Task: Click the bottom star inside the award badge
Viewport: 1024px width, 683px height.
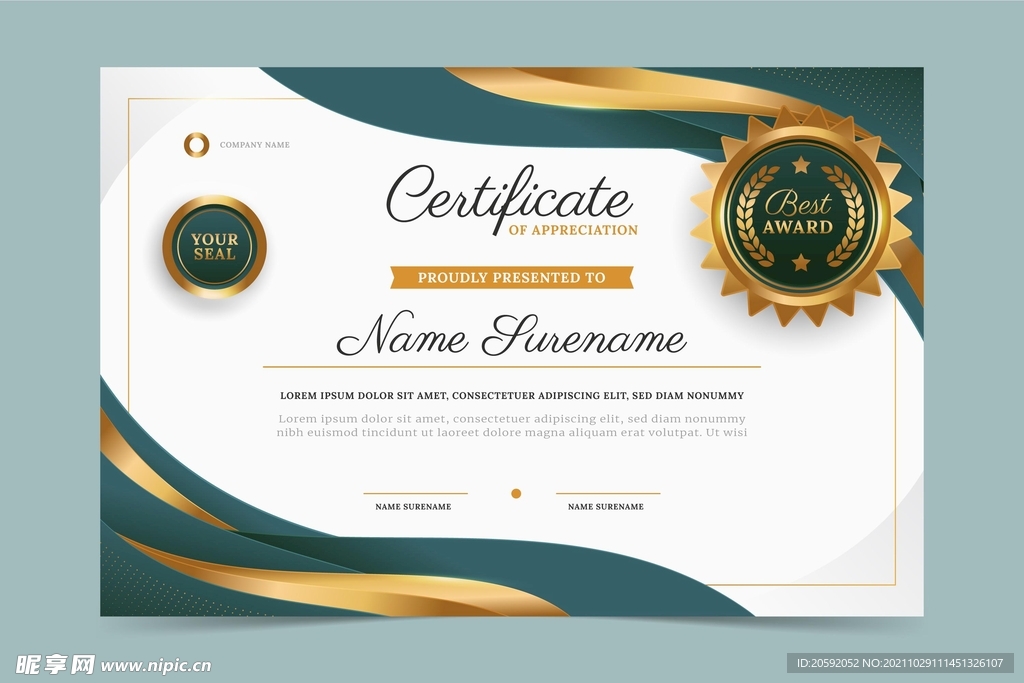Action: (x=800, y=263)
